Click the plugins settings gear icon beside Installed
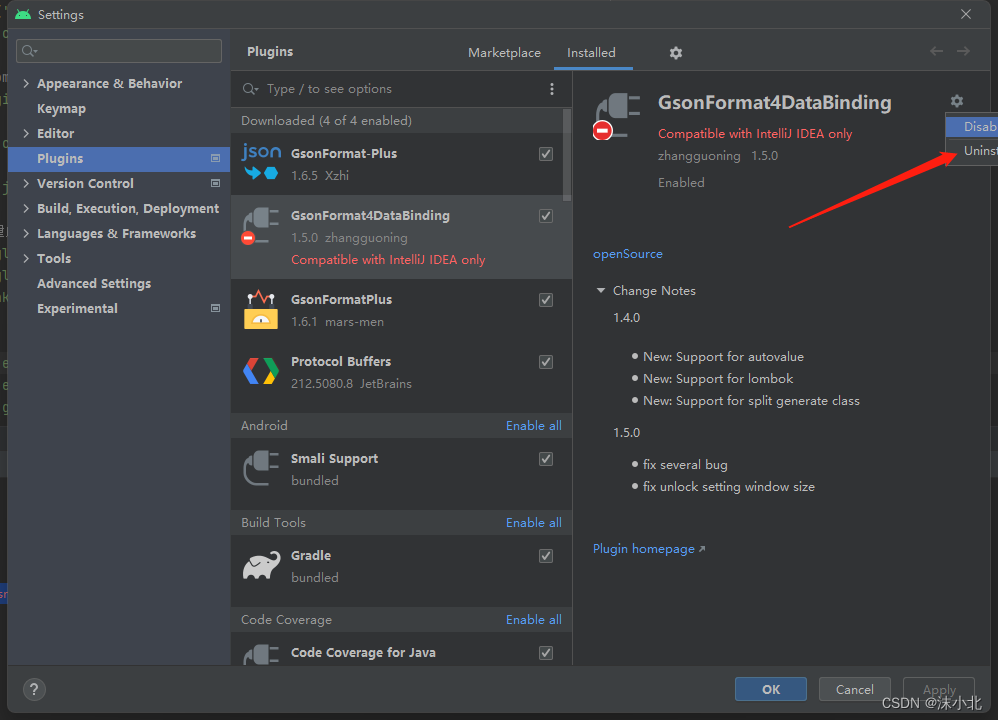This screenshot has width=998, height=720. [675, 53]
